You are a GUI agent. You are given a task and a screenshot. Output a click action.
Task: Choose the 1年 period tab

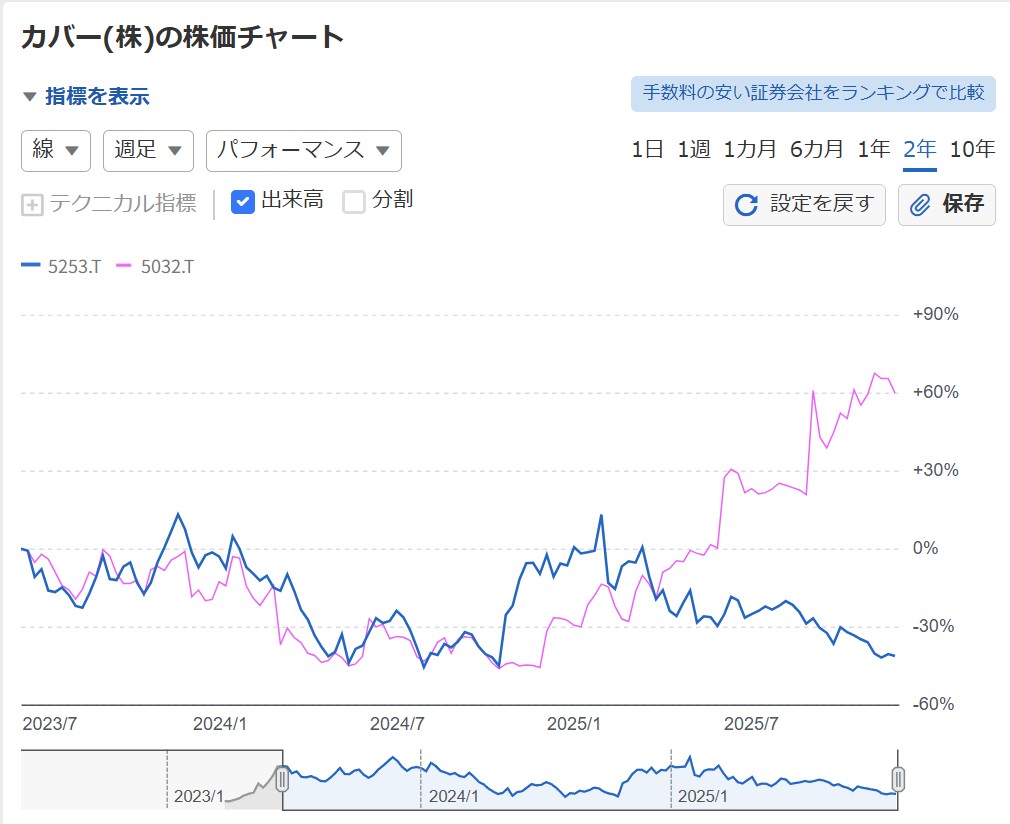pyautogui.click(x=873, y=150)
